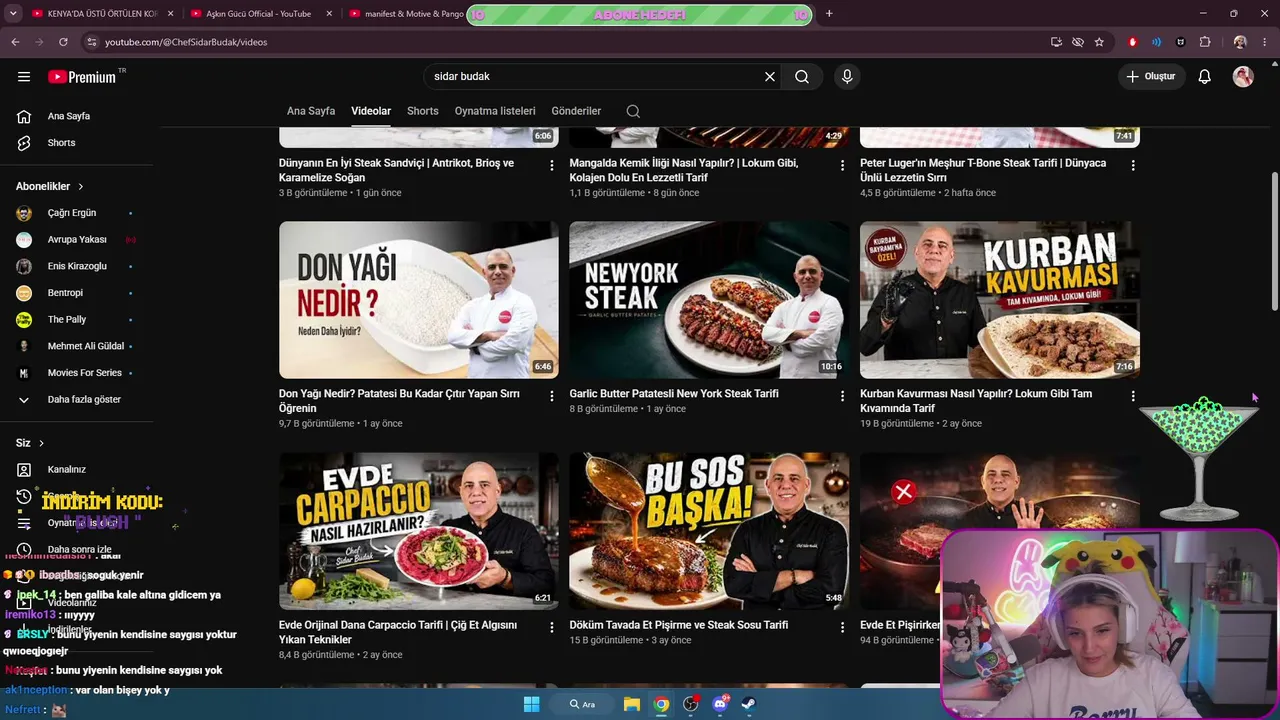Open the notifications bell
This screenshot has height=720, width=1280.
[1205, 77]
